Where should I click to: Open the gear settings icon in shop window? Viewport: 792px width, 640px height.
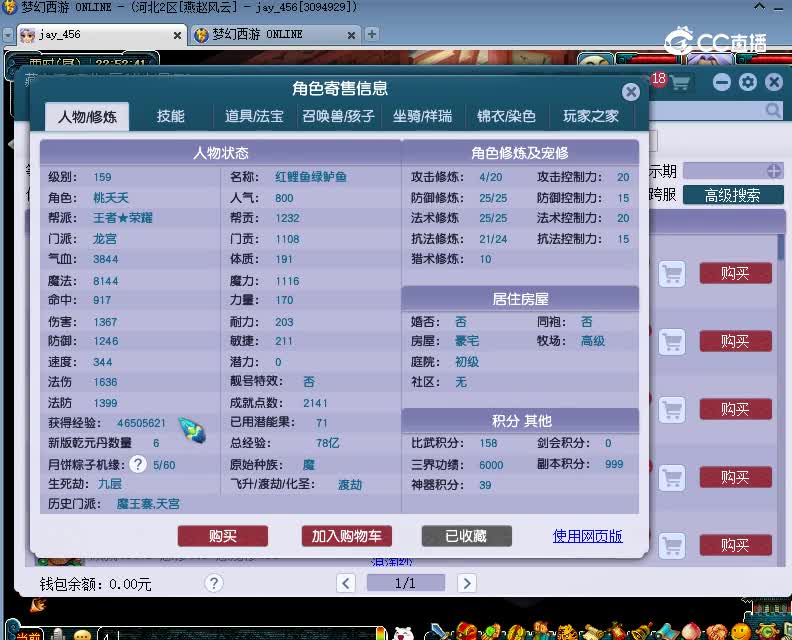pyautogui.click(x=748, y=82)
